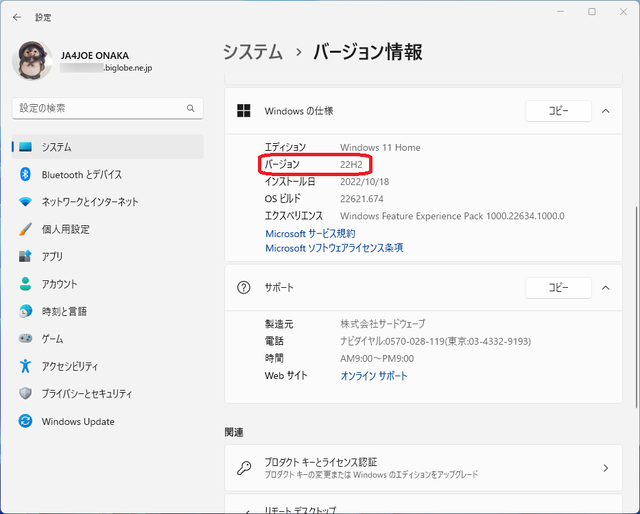
Task: Open Microsoft サービス規約 link
Action: [310, 234]
